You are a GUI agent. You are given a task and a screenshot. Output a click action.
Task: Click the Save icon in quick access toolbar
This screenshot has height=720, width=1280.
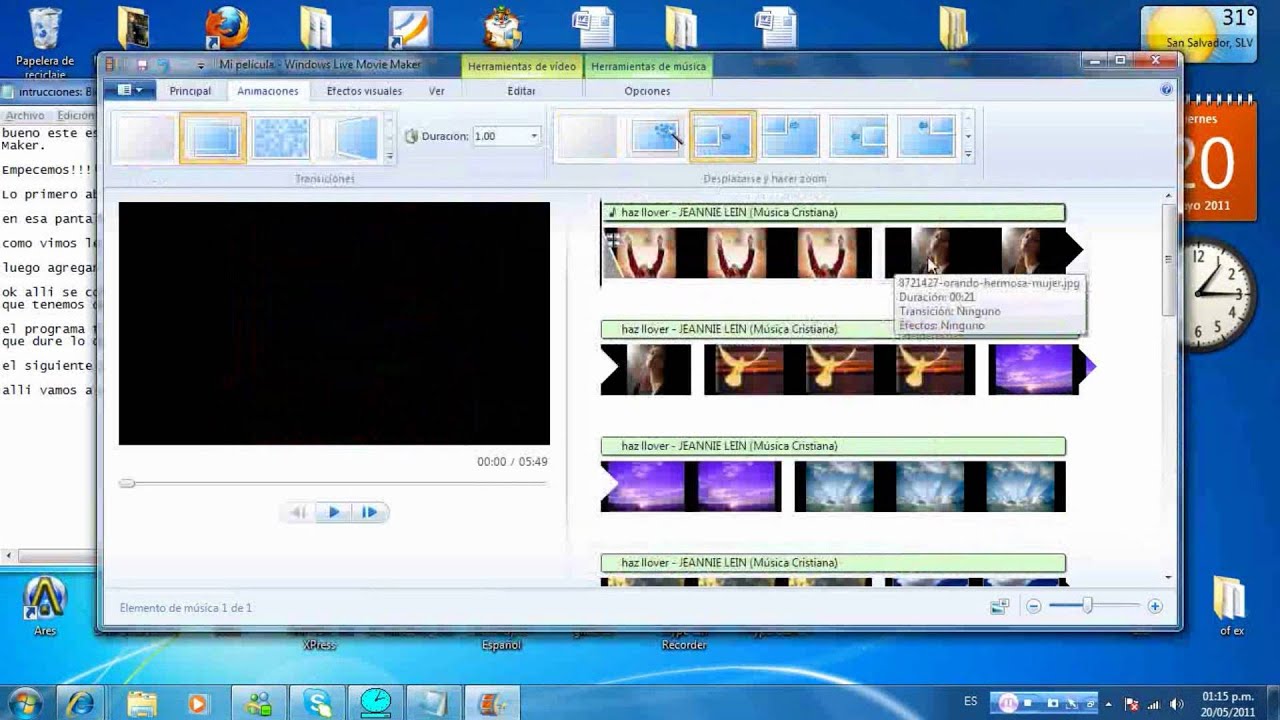point(142,65)
